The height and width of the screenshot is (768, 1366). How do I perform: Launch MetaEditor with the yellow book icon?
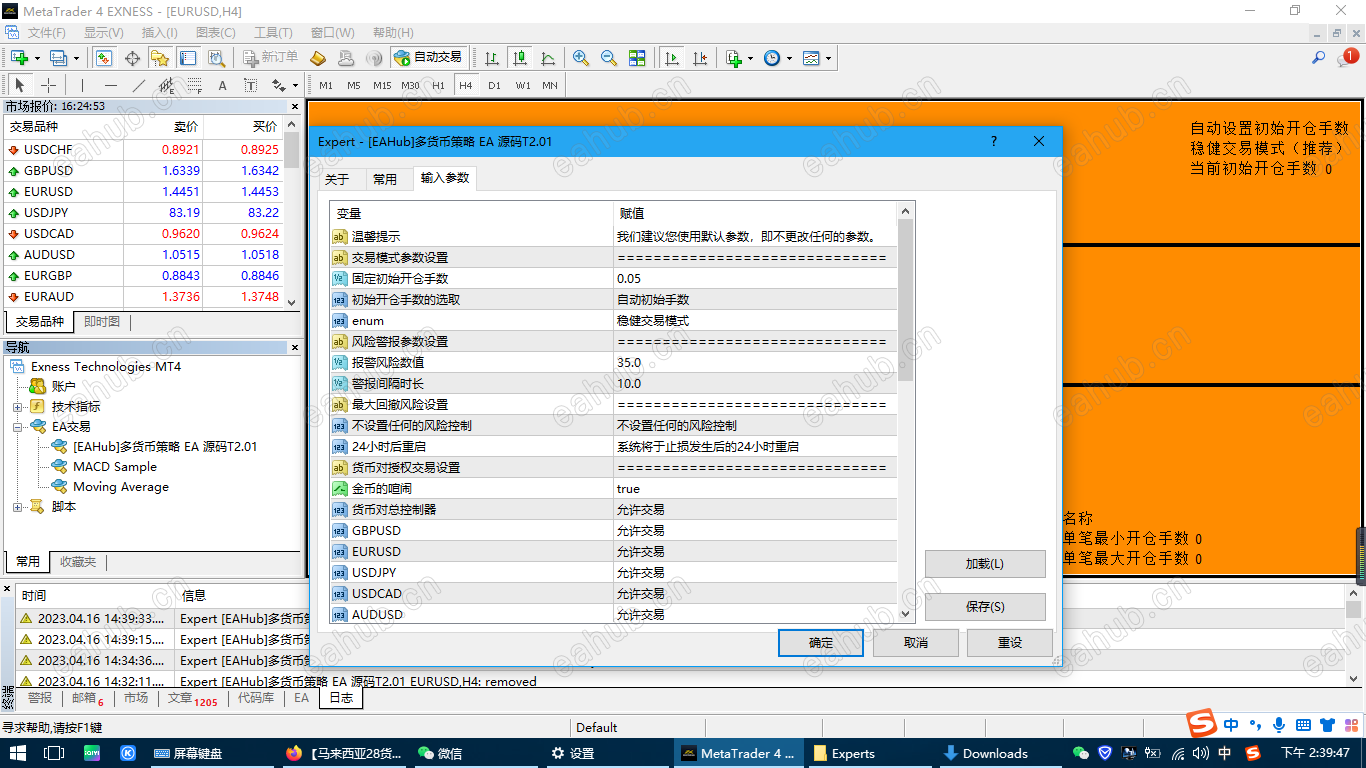318,58
